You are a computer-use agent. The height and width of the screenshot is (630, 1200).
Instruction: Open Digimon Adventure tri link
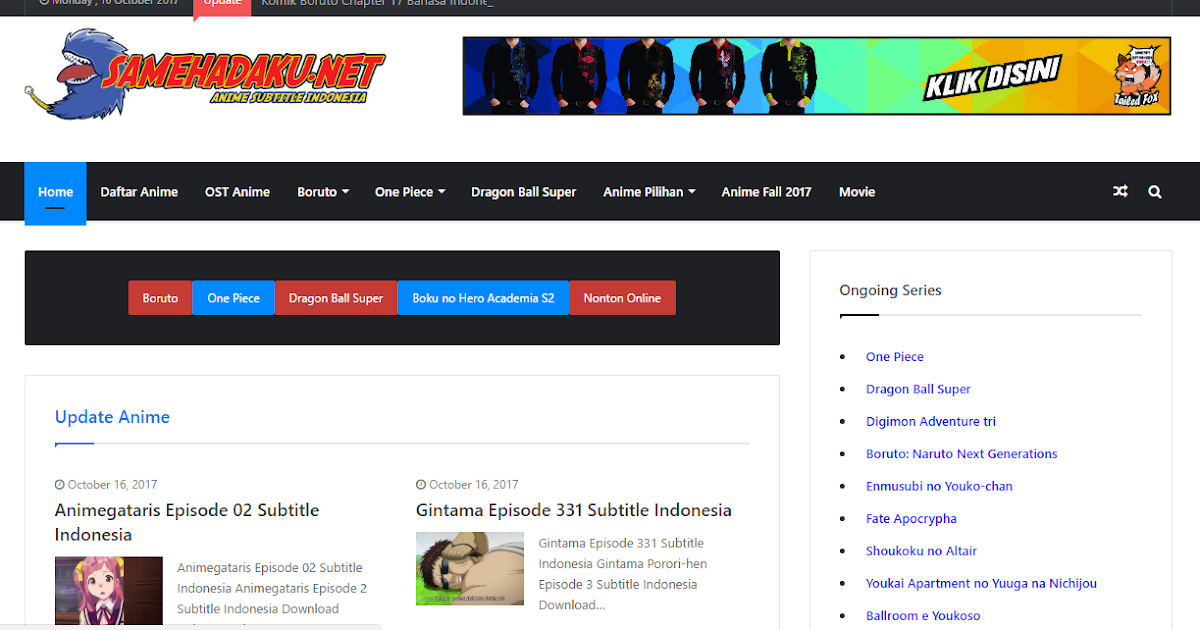click(931, 422)
